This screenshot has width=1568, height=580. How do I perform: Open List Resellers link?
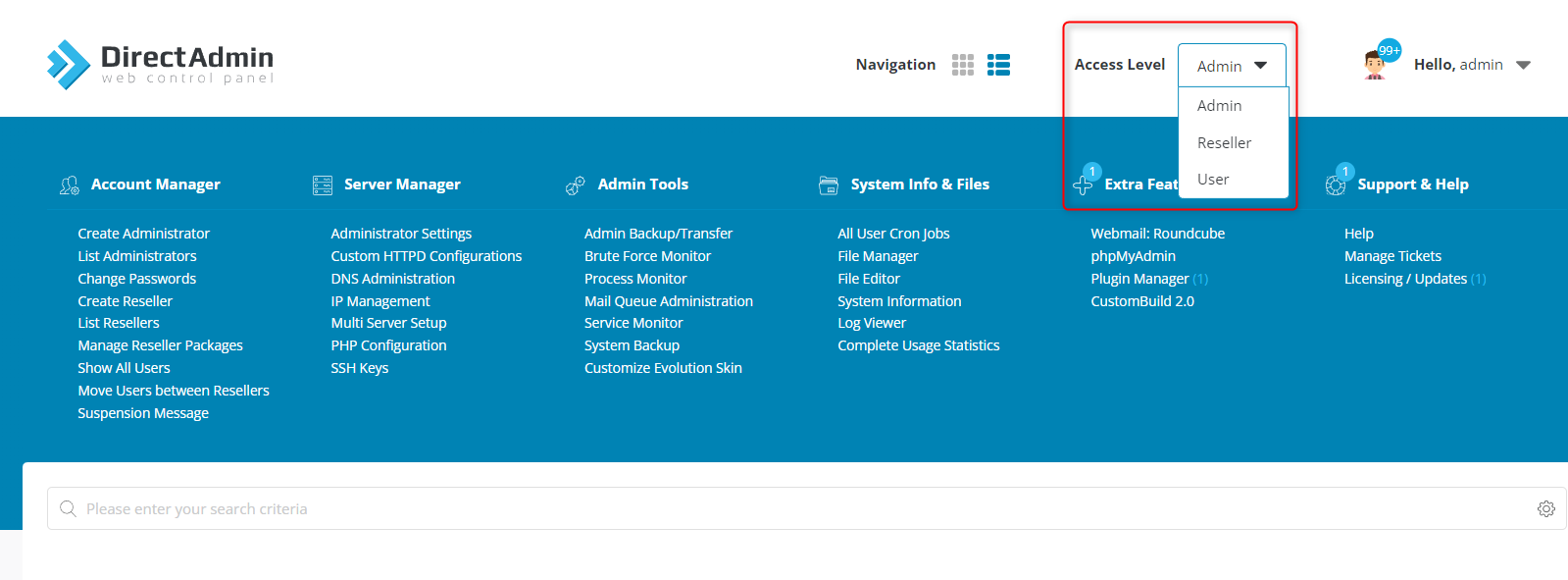tap(119, 323)
